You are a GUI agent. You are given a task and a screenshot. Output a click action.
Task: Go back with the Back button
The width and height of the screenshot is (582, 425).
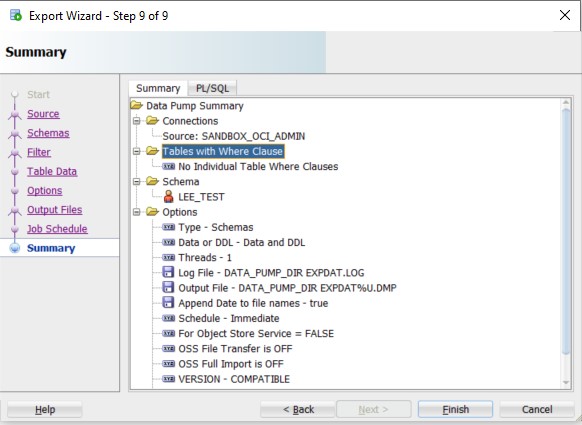(x=298, y=409)
